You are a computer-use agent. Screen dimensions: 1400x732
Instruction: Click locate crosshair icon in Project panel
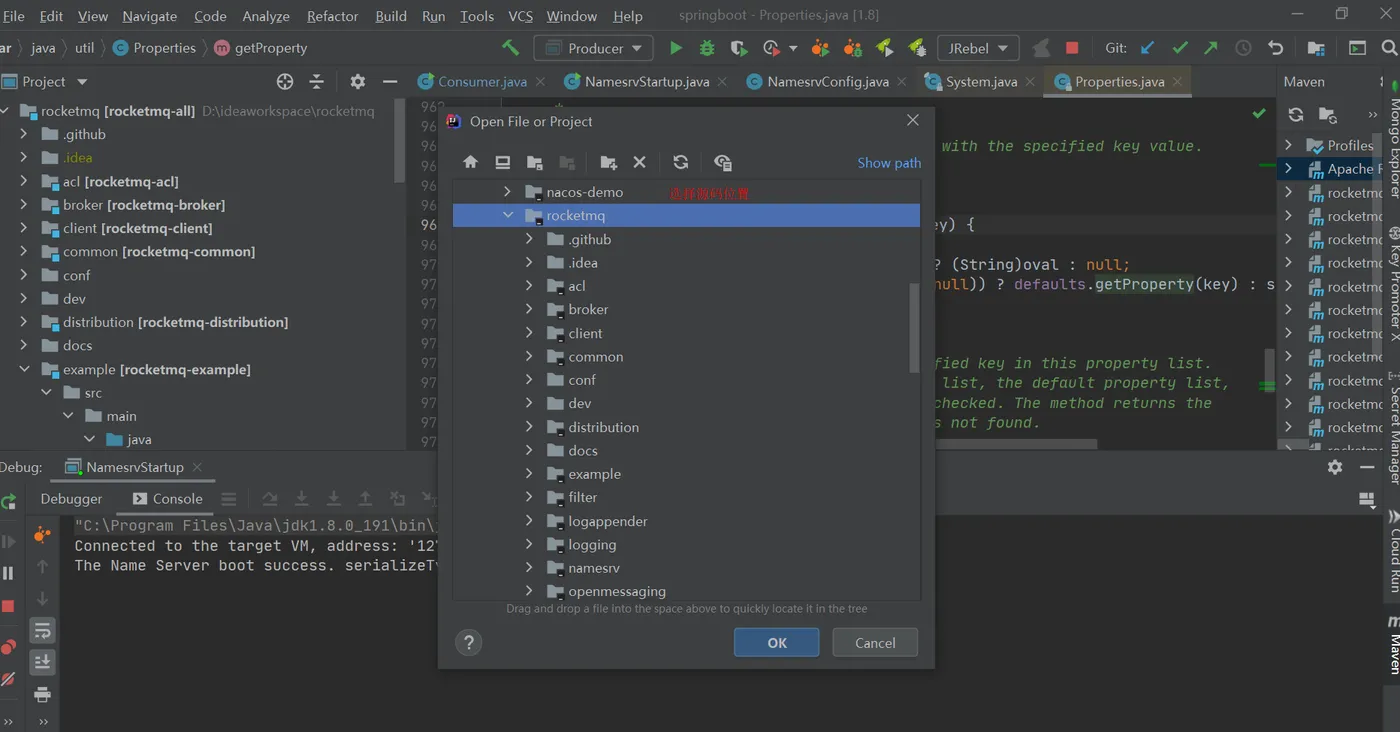point(285,82)
